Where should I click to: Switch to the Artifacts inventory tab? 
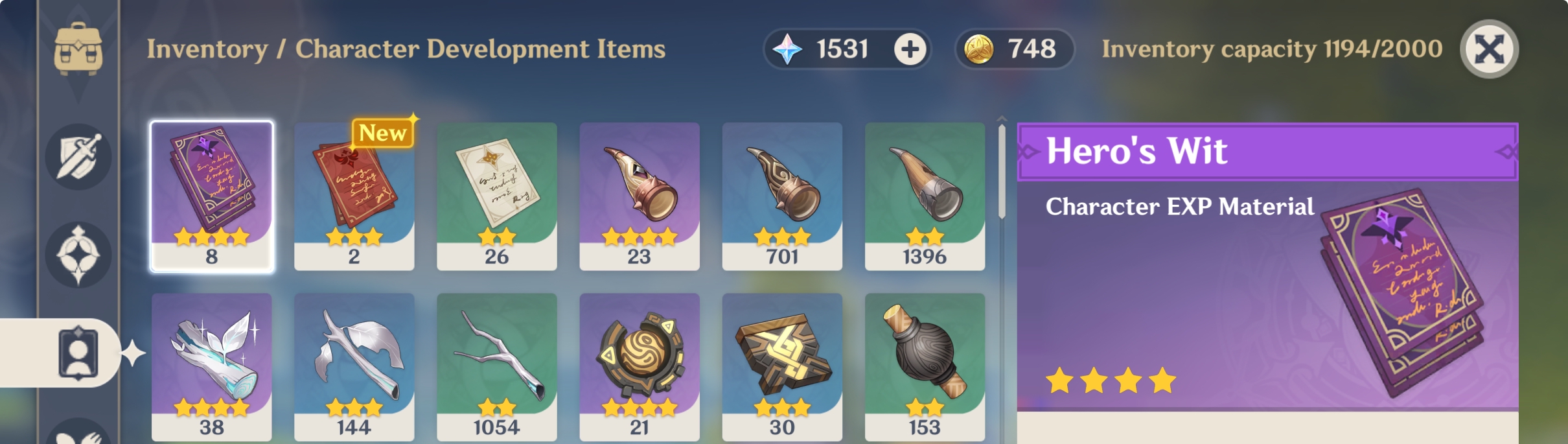[78, 255]
